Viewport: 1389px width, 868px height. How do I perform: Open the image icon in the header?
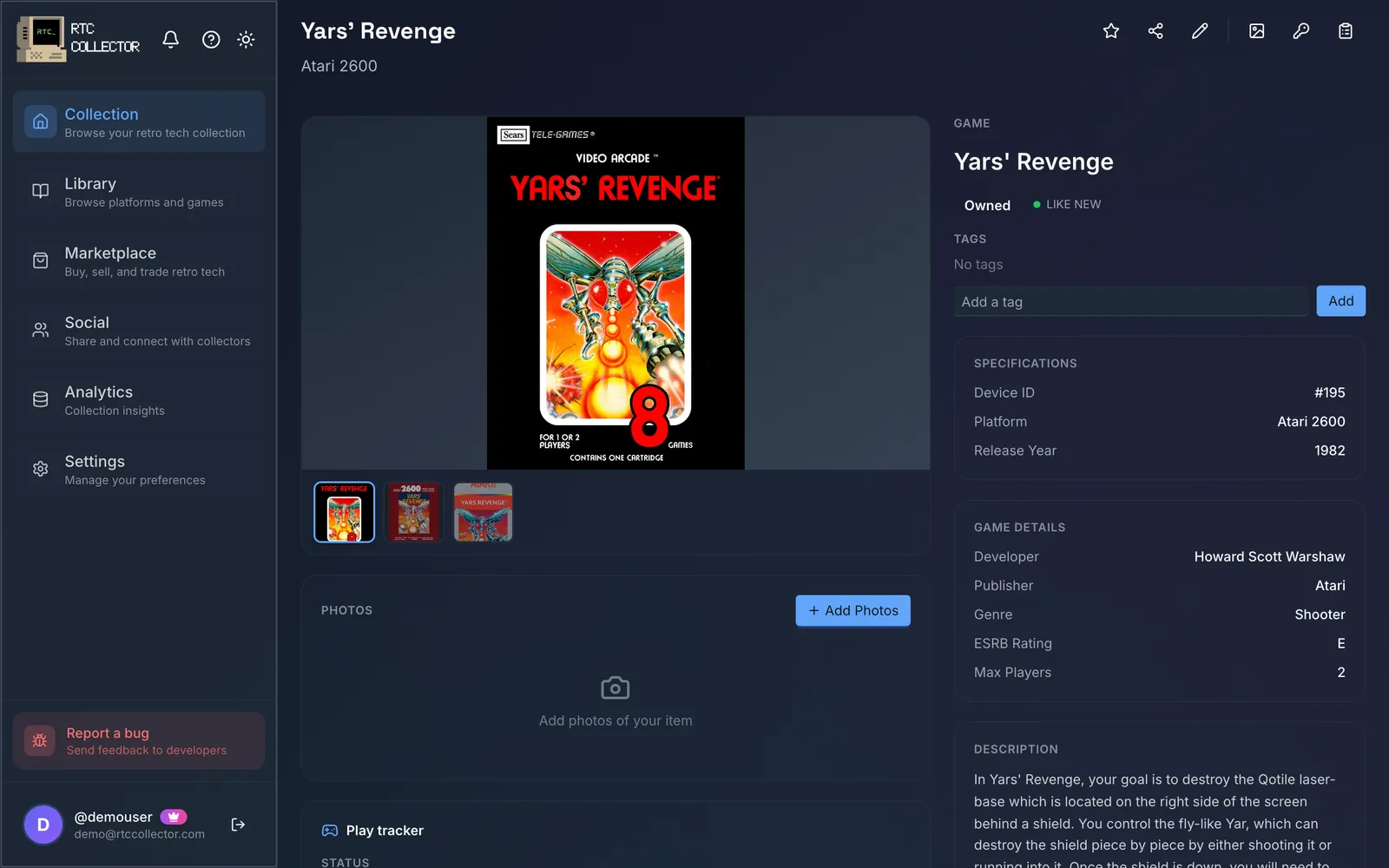pos(1257,31)
